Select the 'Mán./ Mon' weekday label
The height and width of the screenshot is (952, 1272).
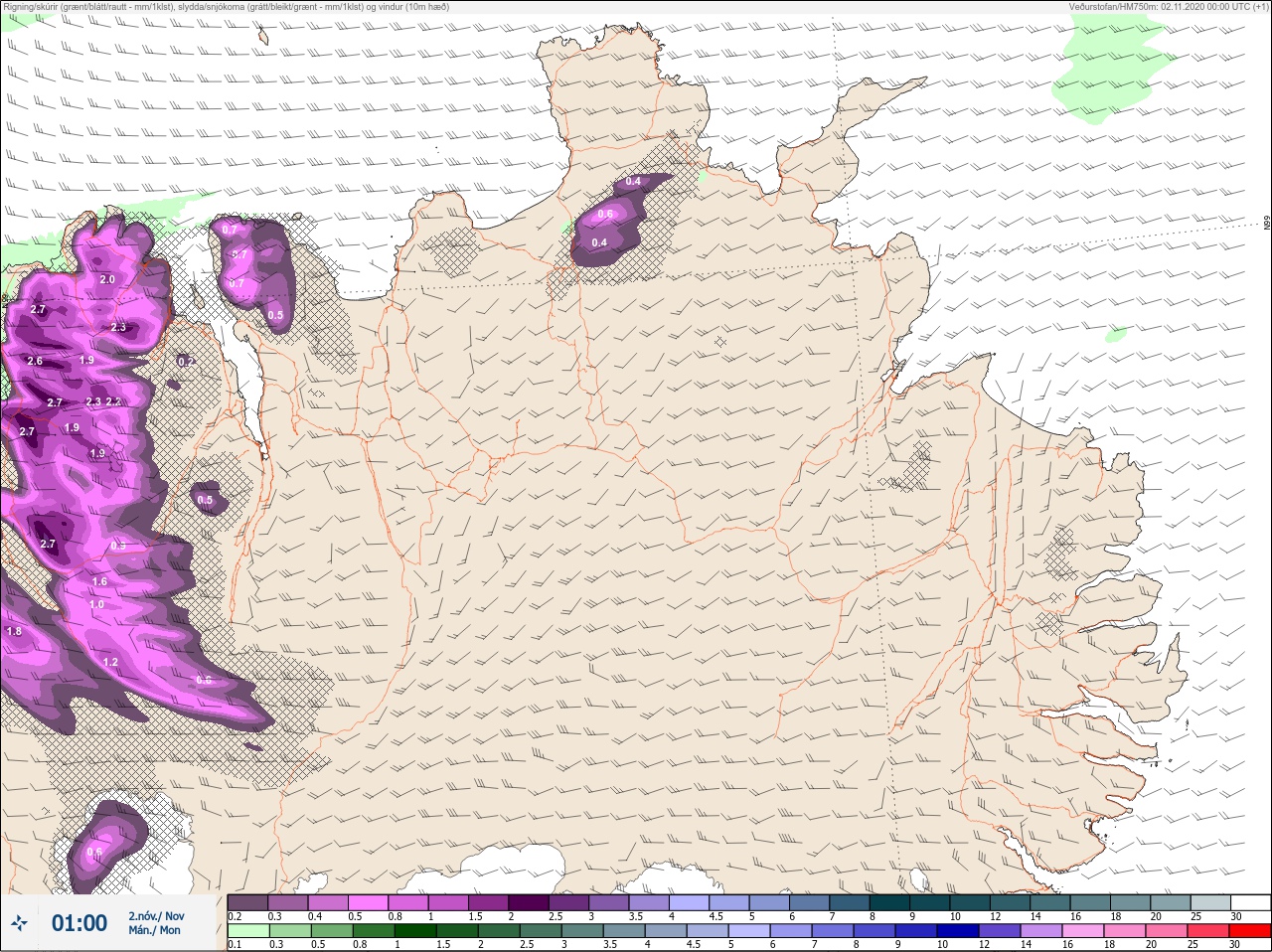click(x=155, y=931)
